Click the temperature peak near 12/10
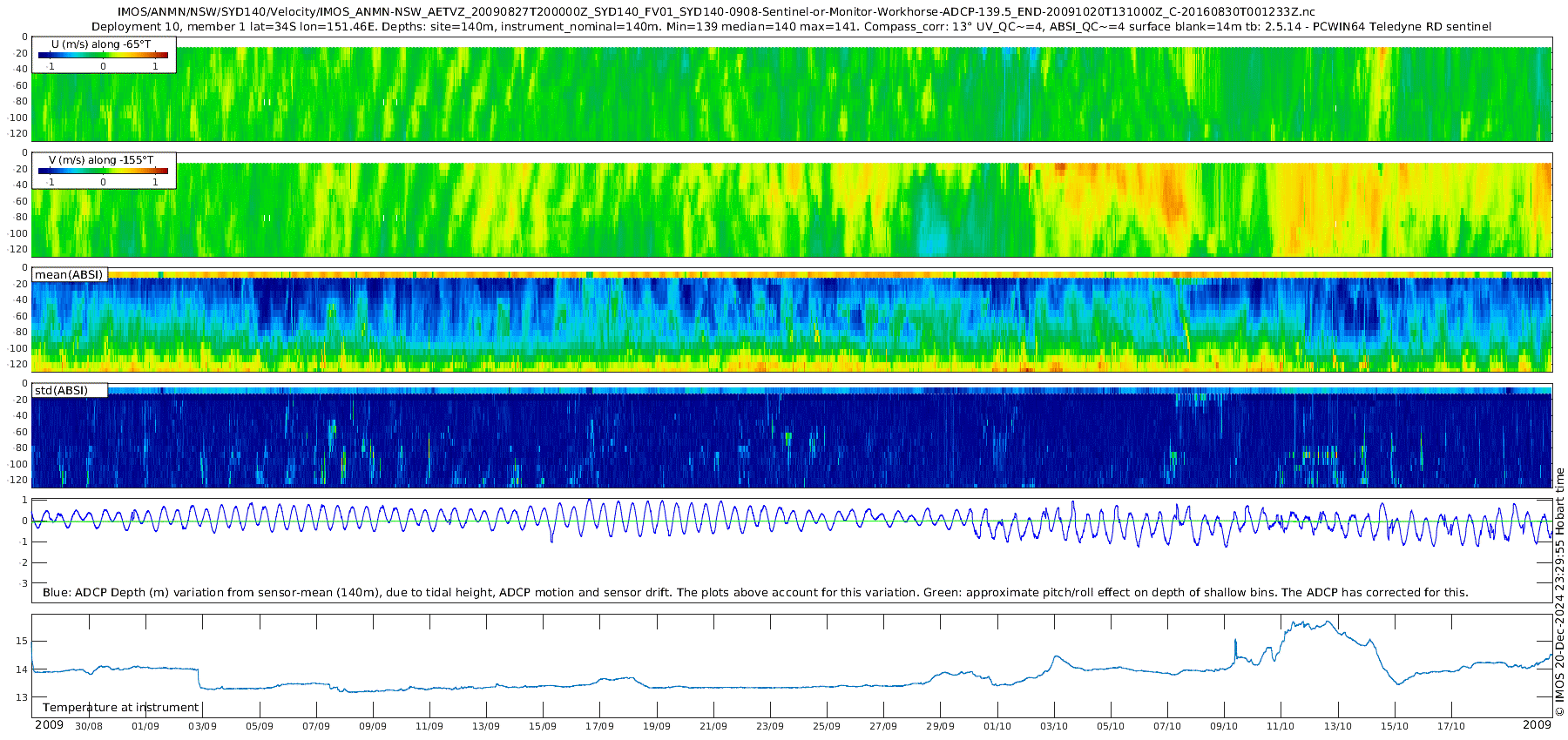Viewport: 1568px width, 740px height. (x=1324, y=622)
